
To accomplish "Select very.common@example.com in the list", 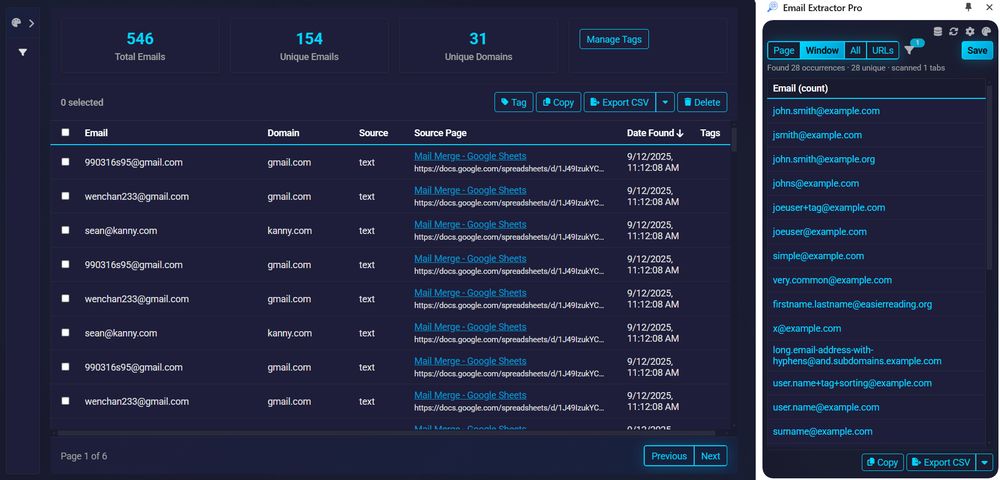I will point(832,280).
